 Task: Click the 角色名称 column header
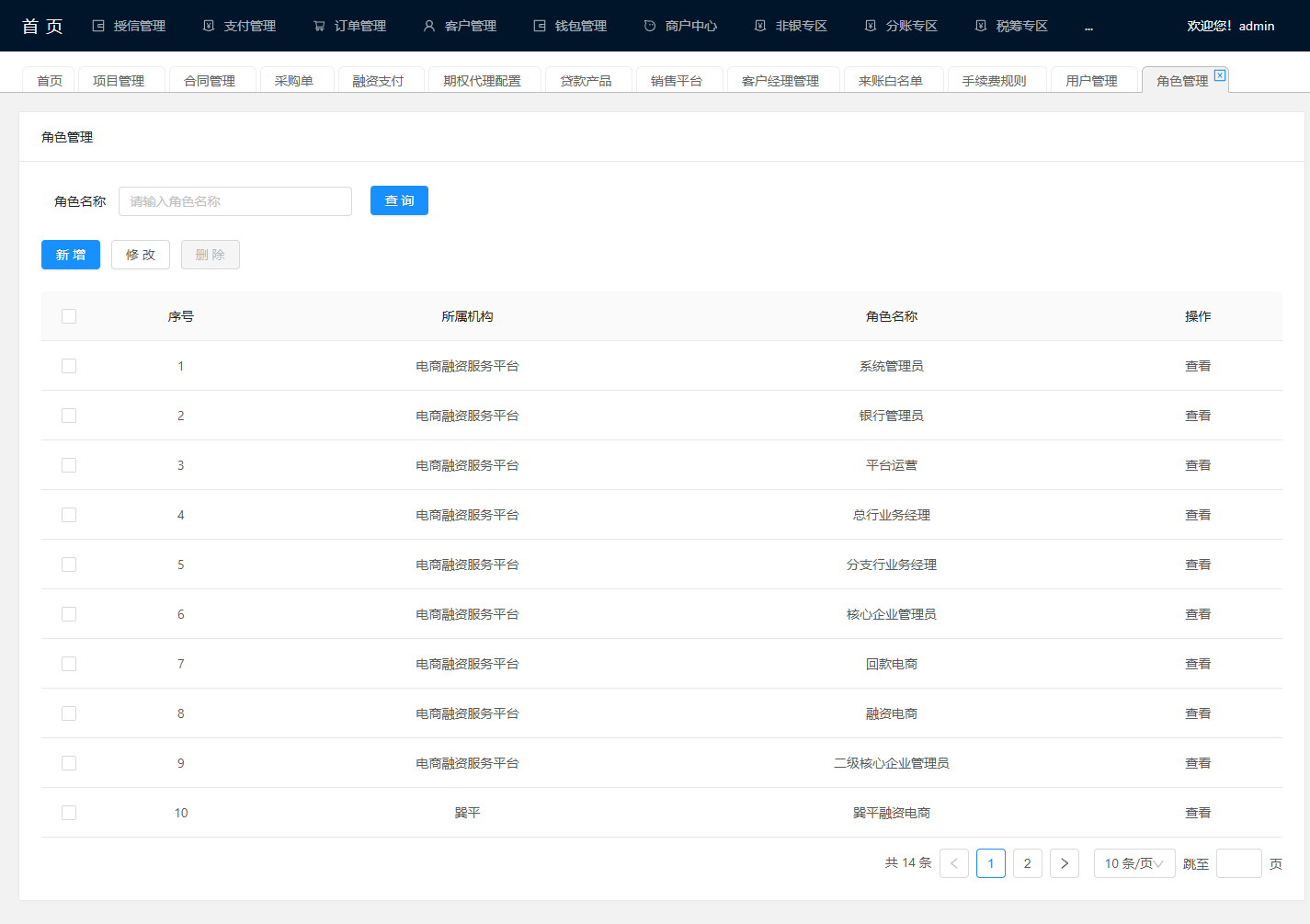(x=892, y=316)
